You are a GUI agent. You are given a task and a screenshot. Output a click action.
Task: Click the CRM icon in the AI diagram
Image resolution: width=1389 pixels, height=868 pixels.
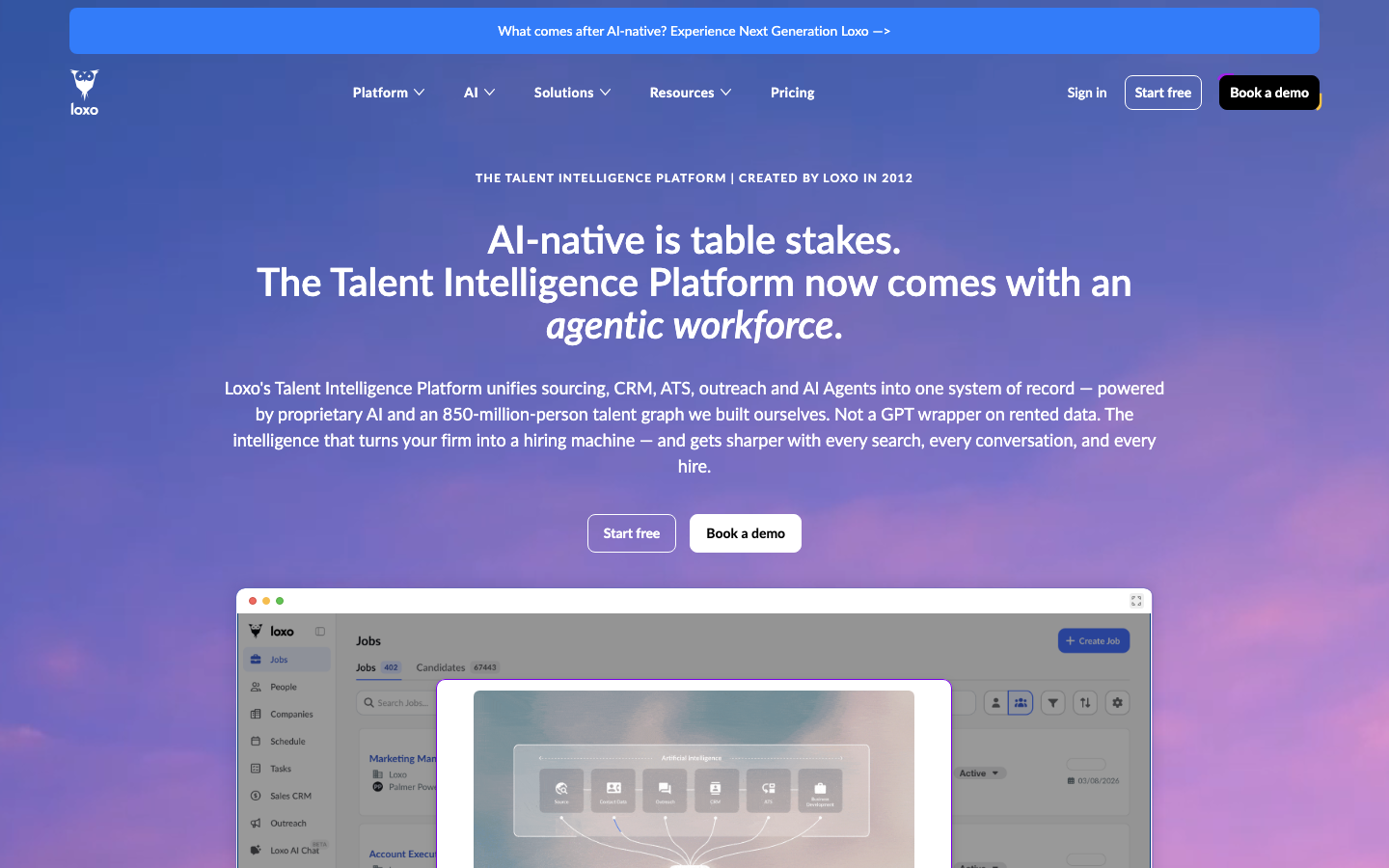tap(716, 789)
